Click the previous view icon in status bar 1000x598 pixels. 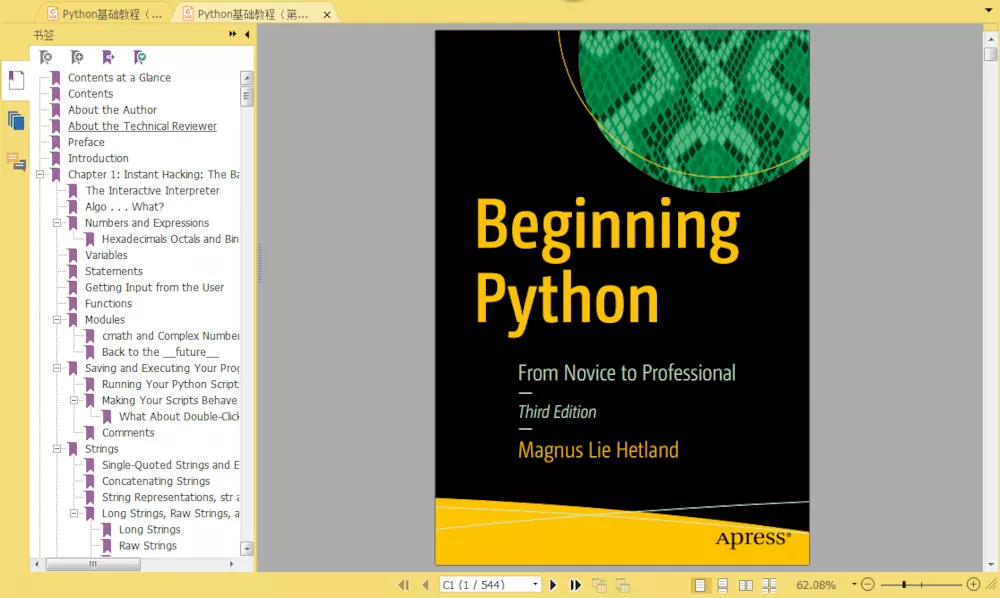click(x=599, y=585)
